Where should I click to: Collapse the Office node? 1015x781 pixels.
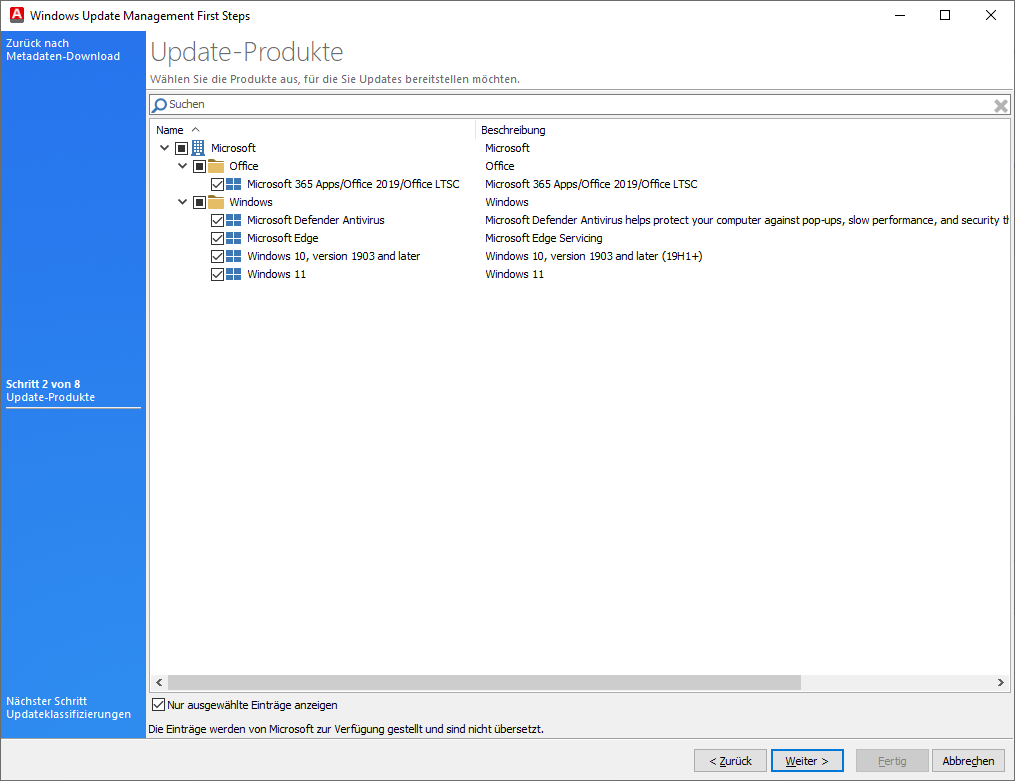[x=183, y=165]
